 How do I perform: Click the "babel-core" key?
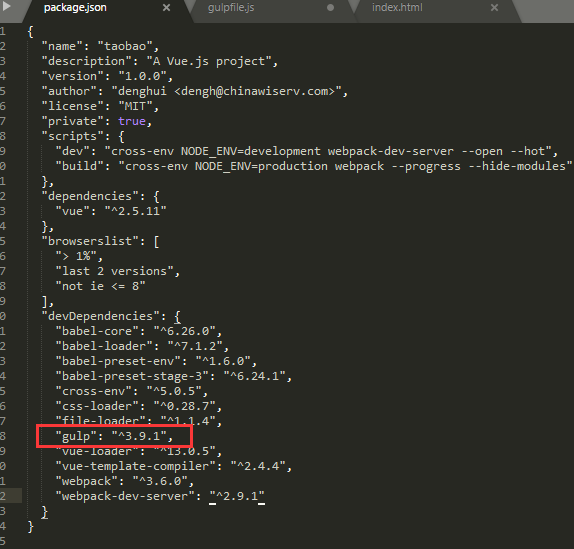(97, 331)
